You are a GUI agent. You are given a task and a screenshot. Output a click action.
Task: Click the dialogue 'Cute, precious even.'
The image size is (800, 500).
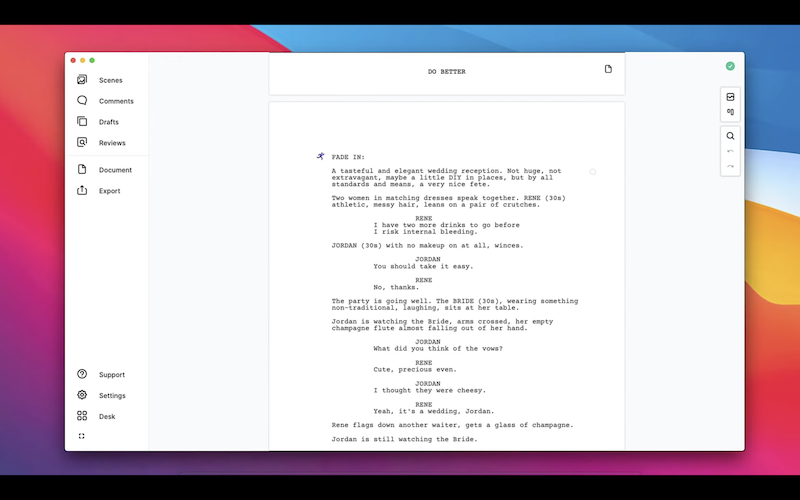[415, 369]
